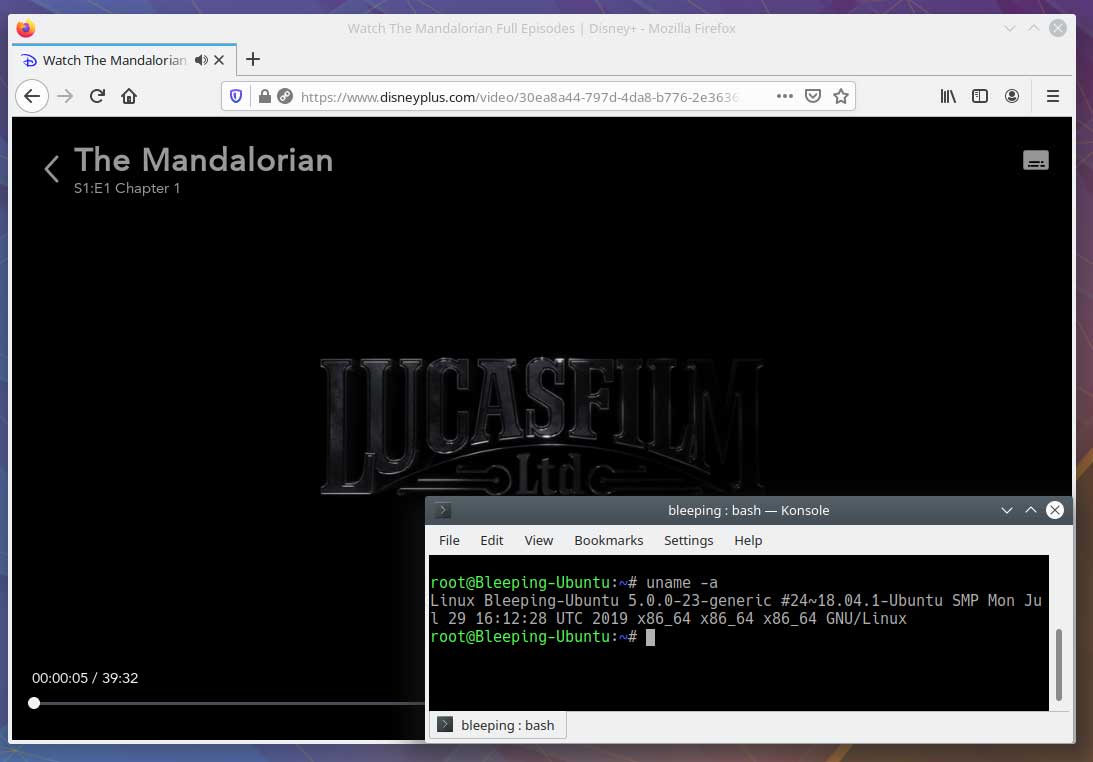Open Firefox hamburger menu
The image size is (1093, 762).
[x=1053, y=96]
